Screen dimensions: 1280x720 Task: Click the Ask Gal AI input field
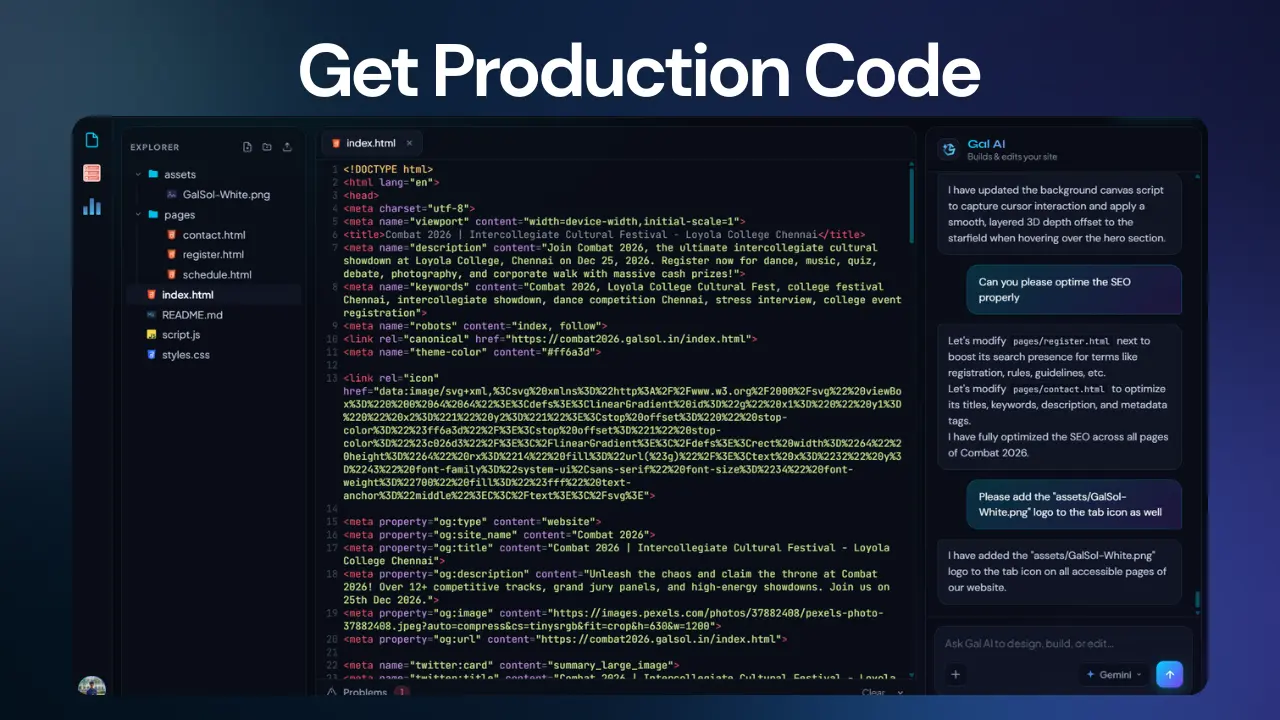[x=1062, y=643]
